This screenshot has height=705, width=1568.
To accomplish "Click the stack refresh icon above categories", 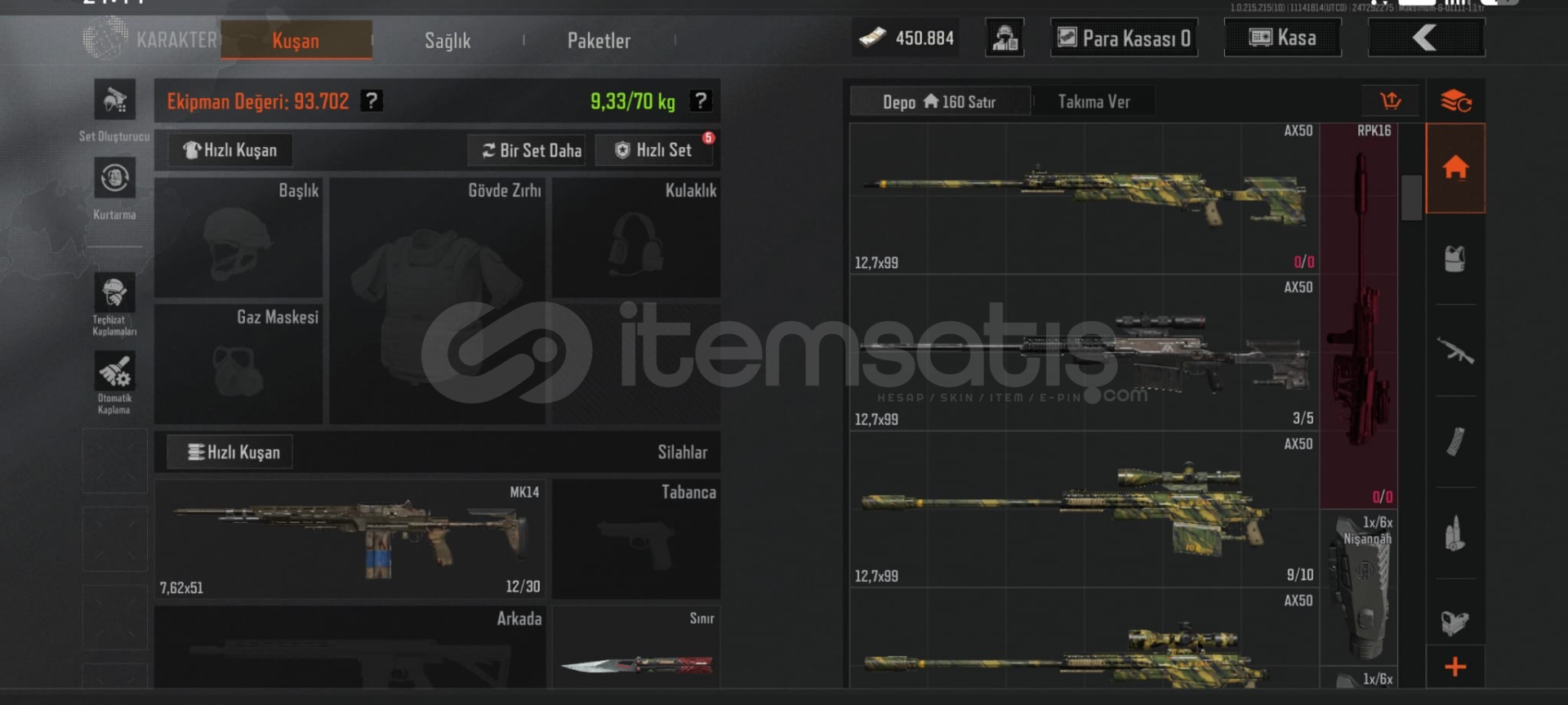I will coord(1455,101).
